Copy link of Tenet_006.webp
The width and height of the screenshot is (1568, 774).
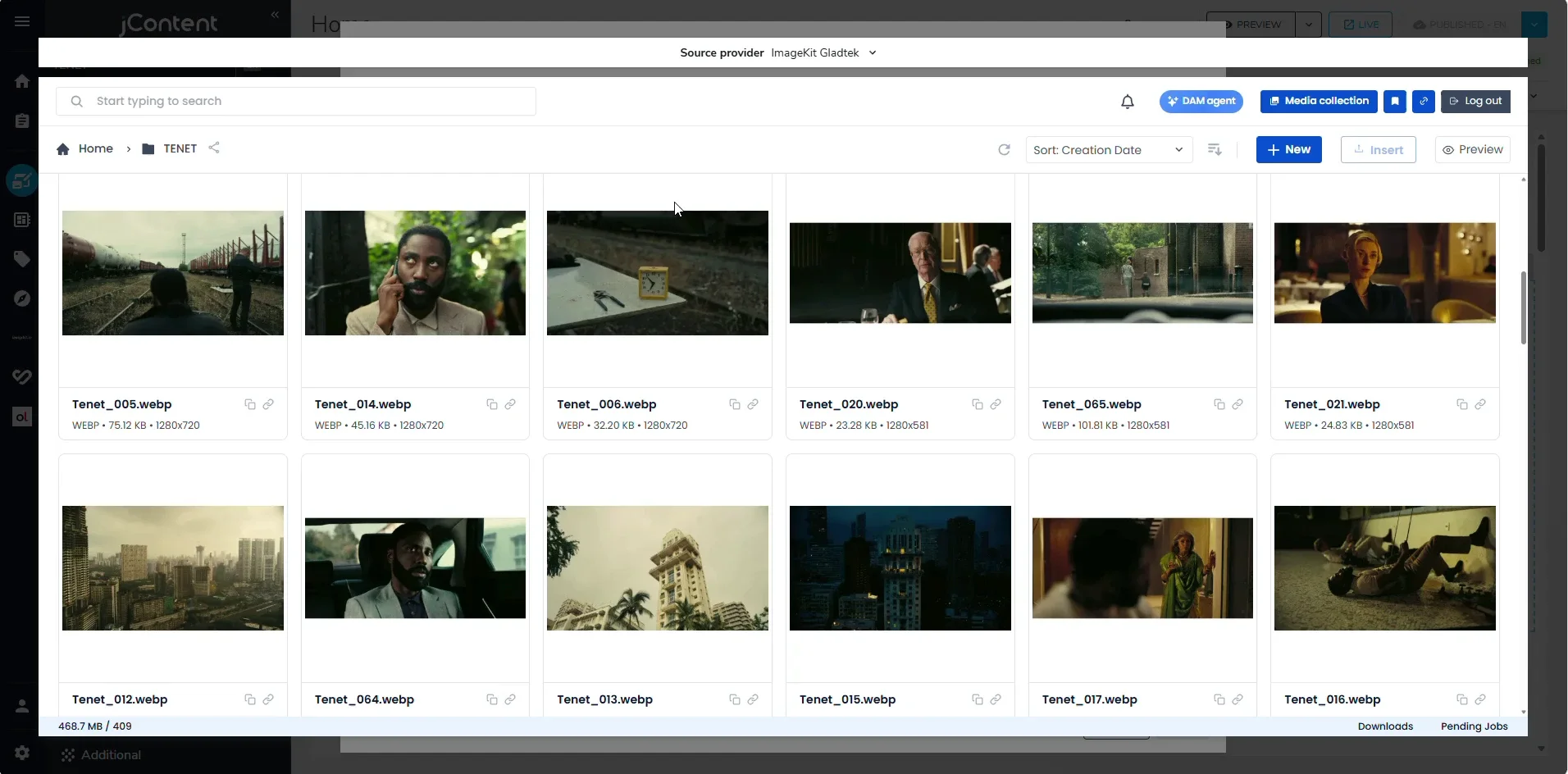tap(753, 404)
